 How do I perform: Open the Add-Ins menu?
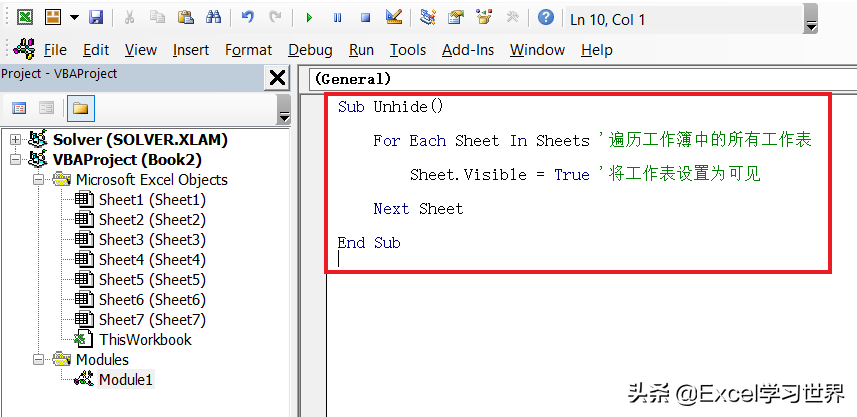tap(468, 50)
